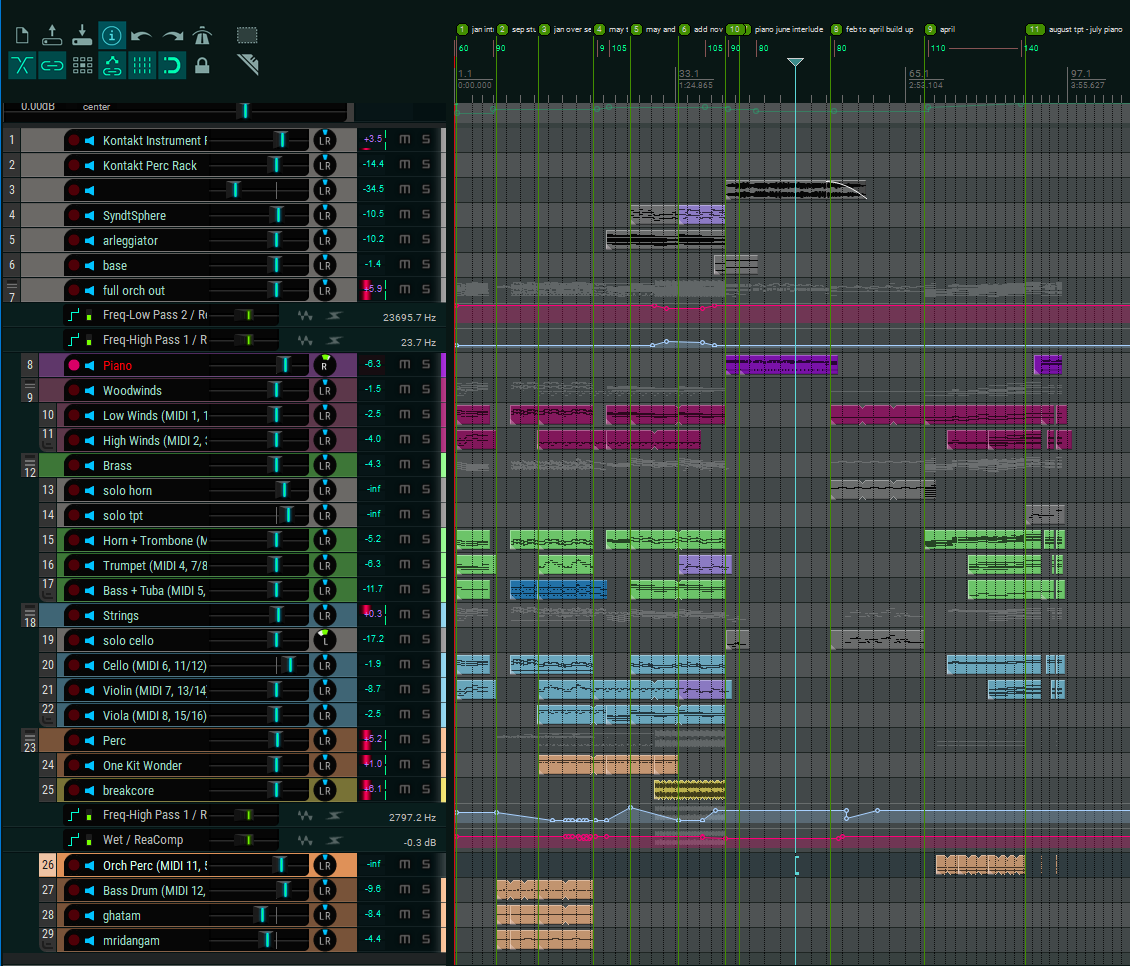Image resolution: width=1130 pixels, height=966 pixels.
Task: Save the current project
Action: pyautogui.click(x=82, y=35)
